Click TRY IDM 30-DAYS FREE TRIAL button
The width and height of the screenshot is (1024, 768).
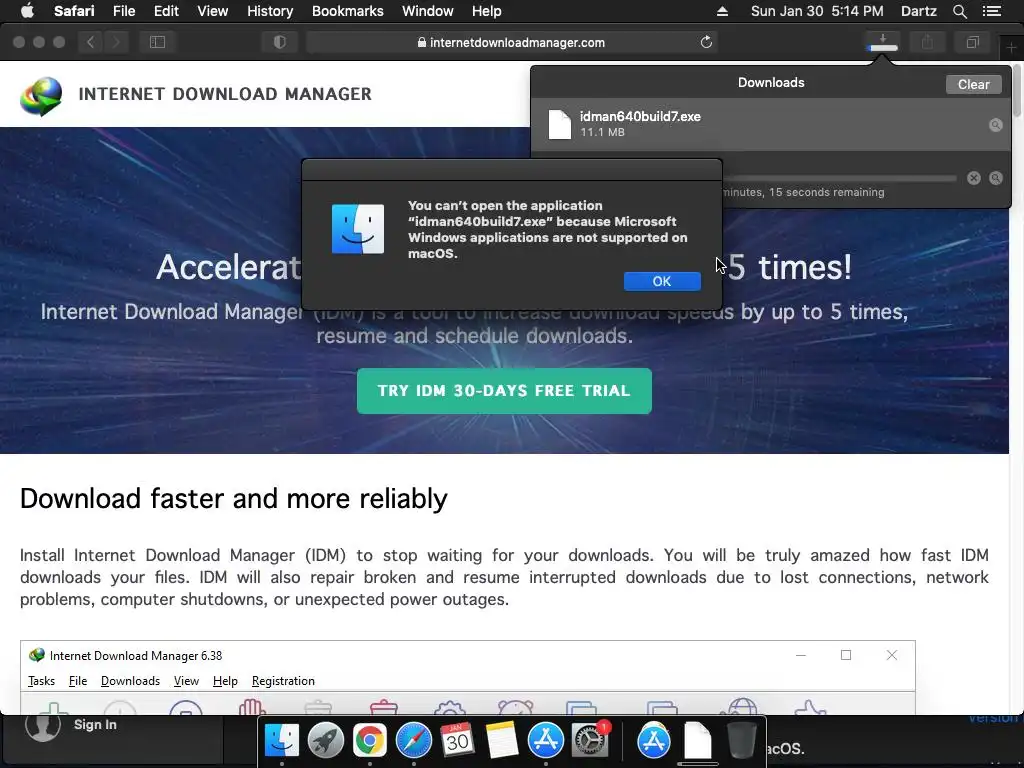504,391
